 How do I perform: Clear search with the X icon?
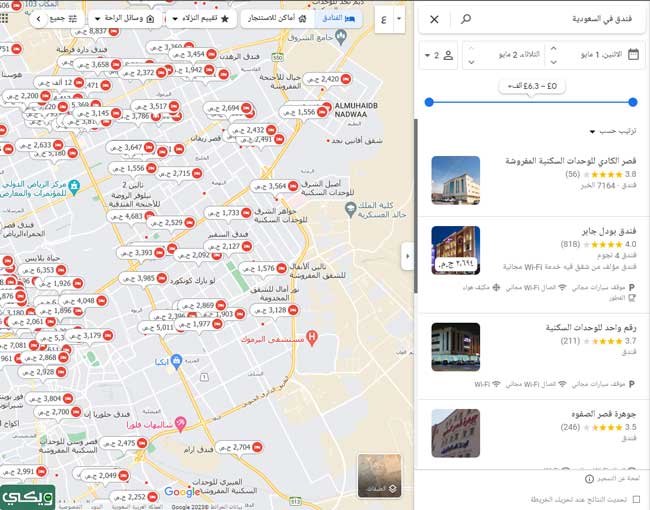[x=434, y=19]
